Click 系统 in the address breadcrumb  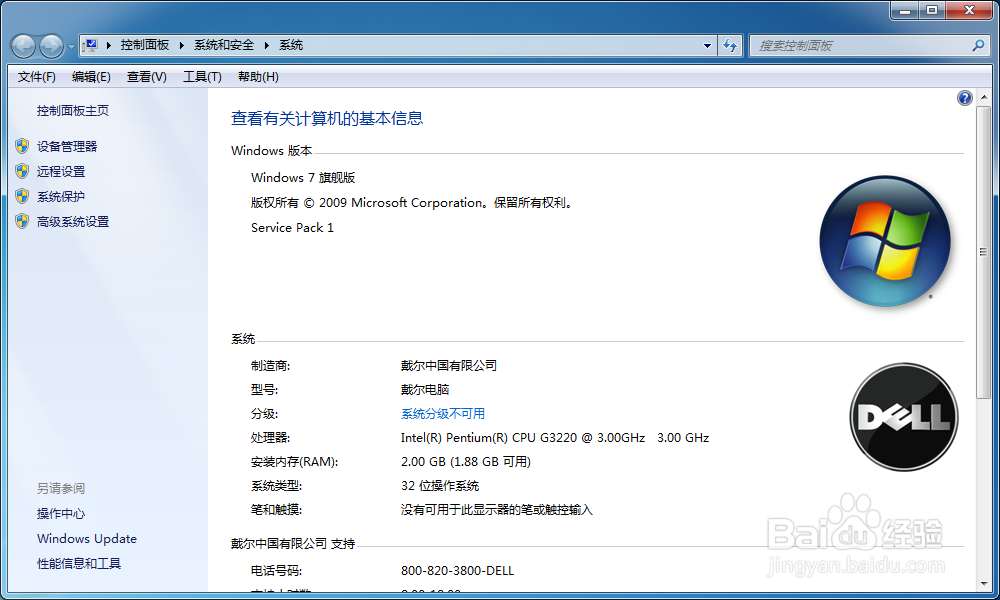click(x=291, y=45)
